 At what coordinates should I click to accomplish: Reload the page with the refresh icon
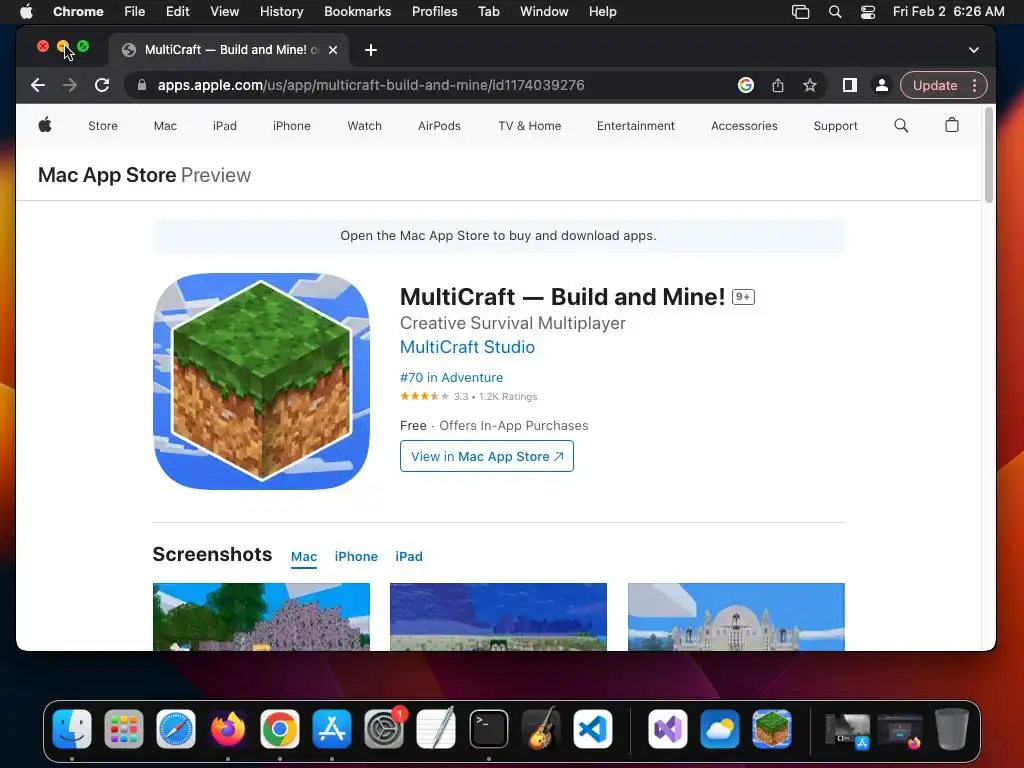[x=102, y=85]
